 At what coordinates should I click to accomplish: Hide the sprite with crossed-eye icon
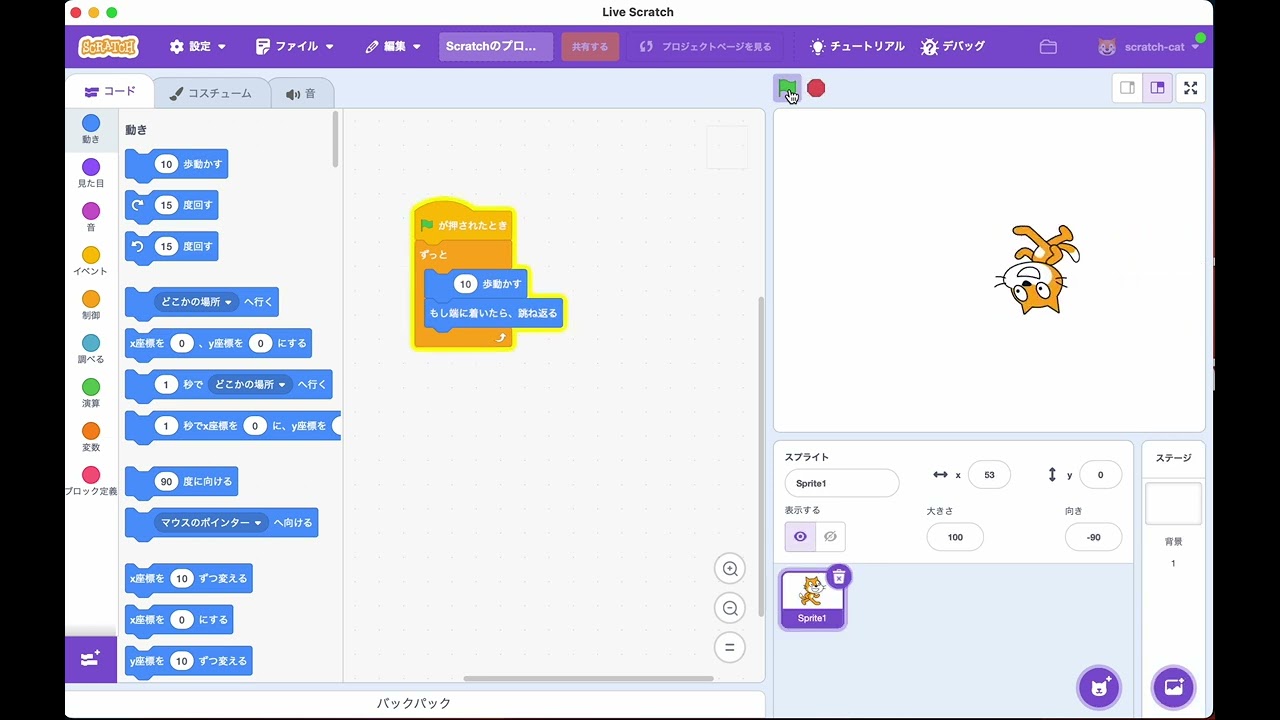[x=830, y=537]
